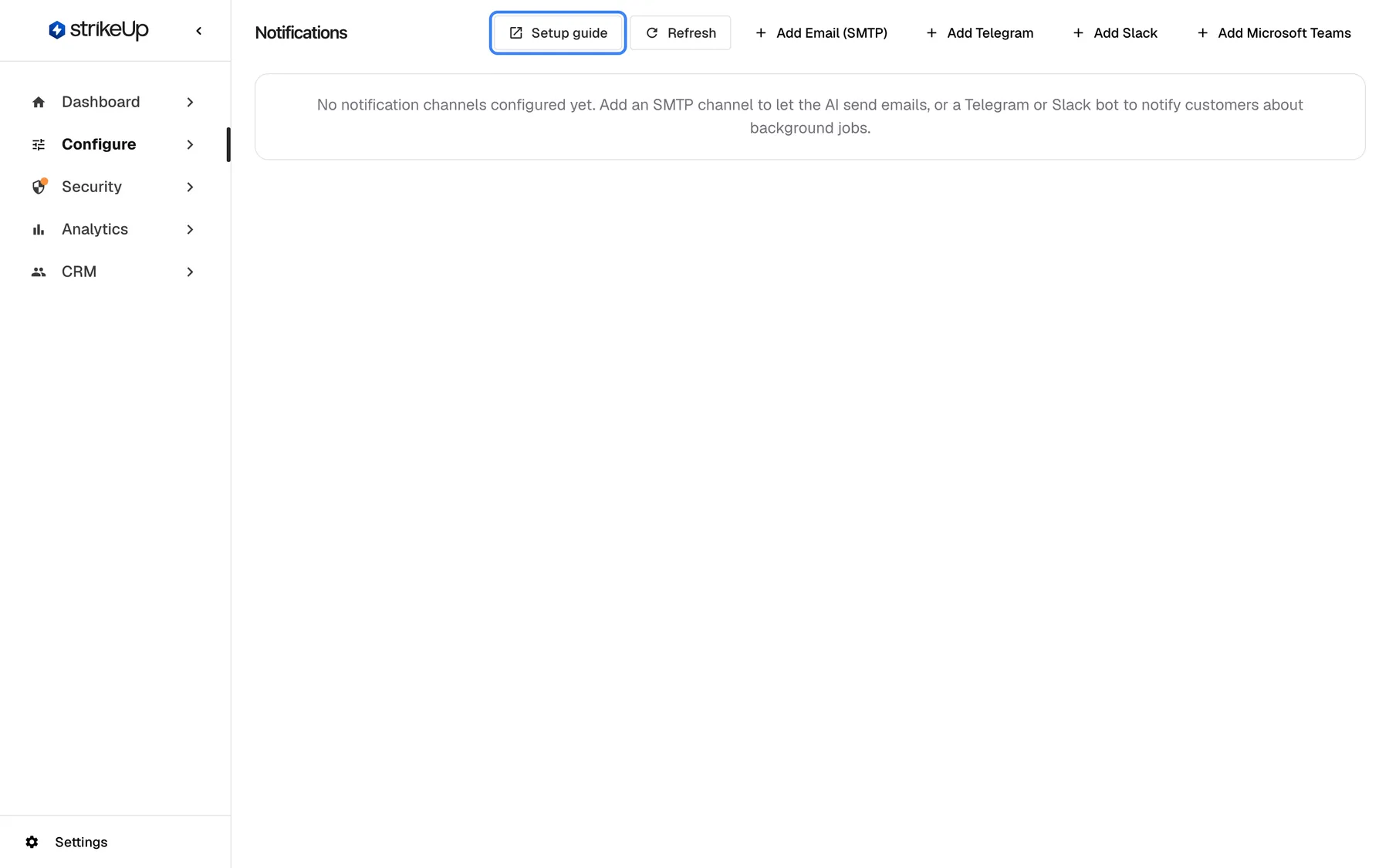Open the Security menu item
Viewport: 1389px width, 868px height.
pos(113,187)
